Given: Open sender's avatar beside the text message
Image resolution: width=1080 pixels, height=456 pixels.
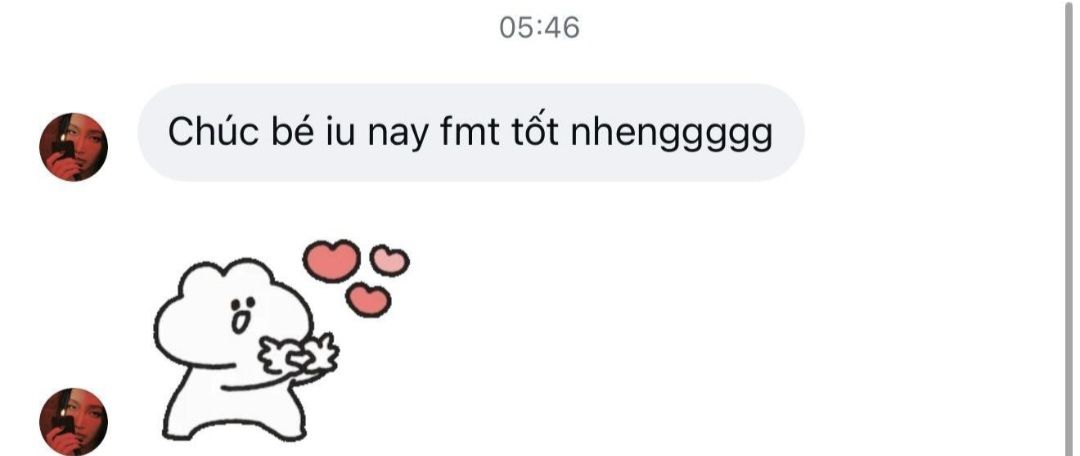Looking at the screenshot, I should pos(73,147).
